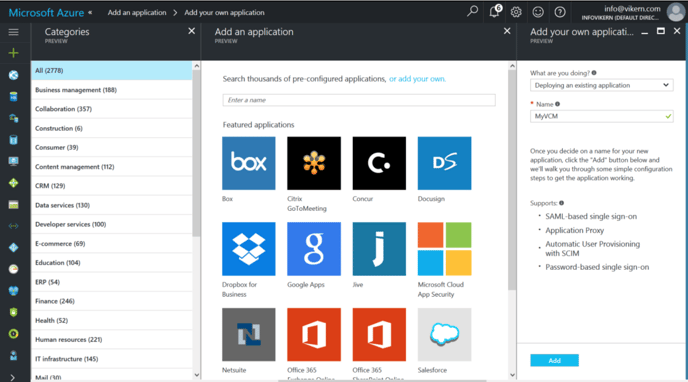
Task: Collapse breadcrumb with the double chevron
Action: 90,12
